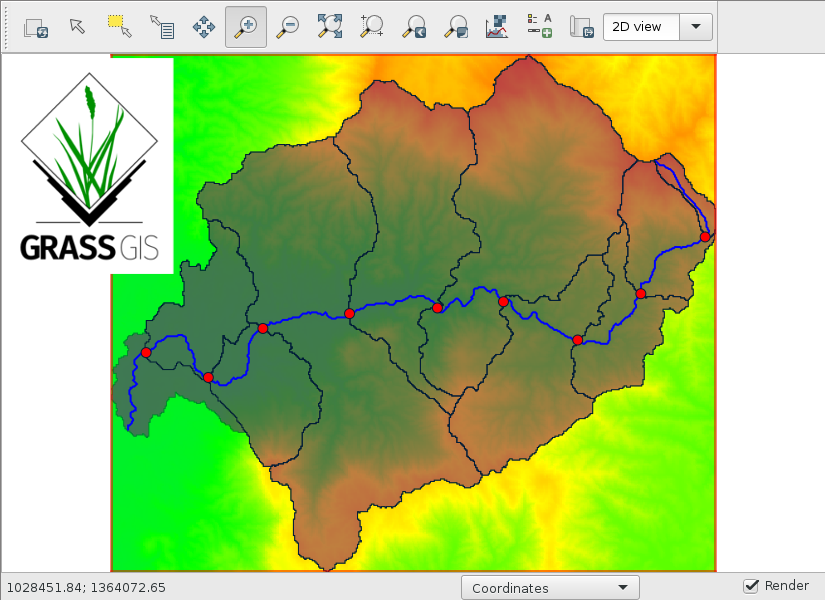Viewport: 825px width, 600px height.
Task: Open the 2D view mode dropdown
Action: 657,27
